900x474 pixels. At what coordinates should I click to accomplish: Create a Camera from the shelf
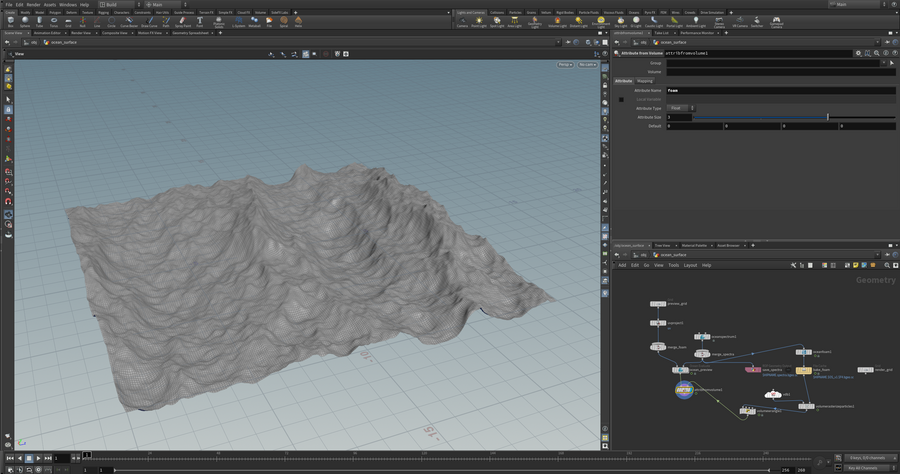tap(462, 20)
